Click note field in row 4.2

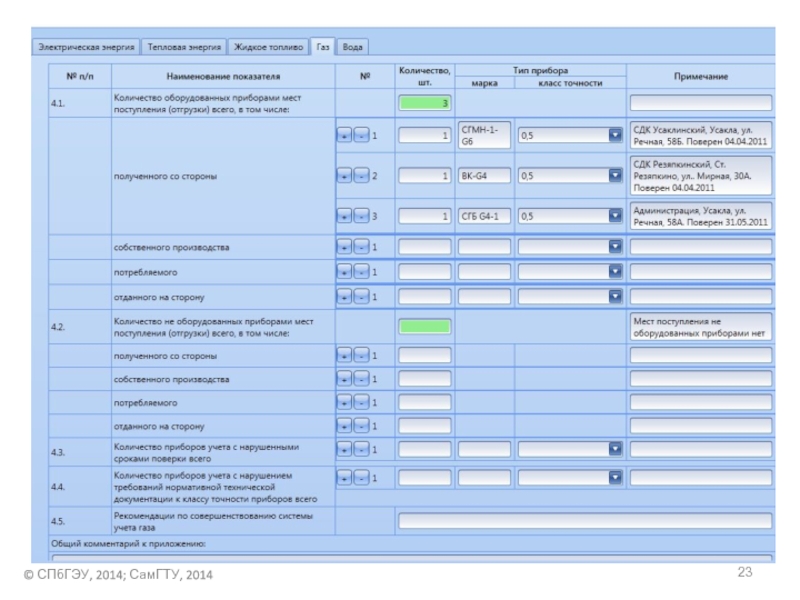[700, 327]
